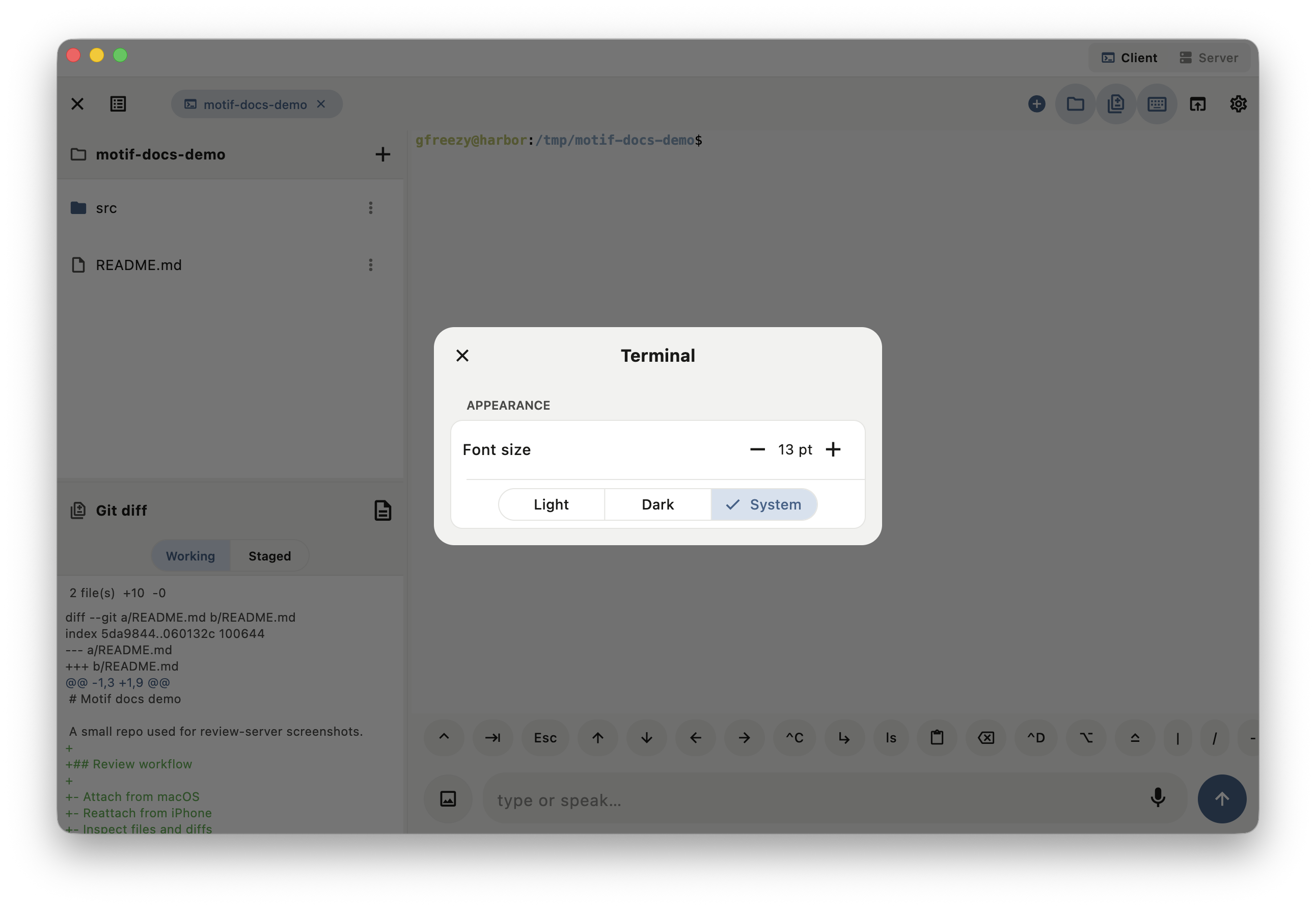Screen dimensions: 1316x909
Task: Tap the eject-style shift key icon
Action: pos(1135,738)
